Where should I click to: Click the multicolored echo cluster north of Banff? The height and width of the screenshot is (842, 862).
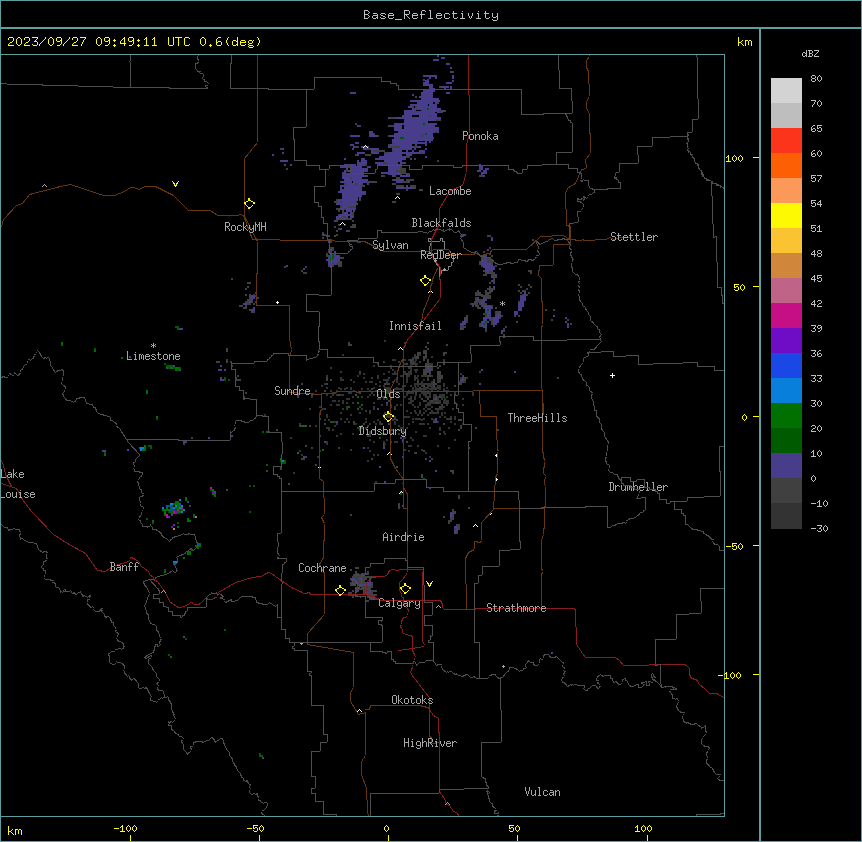coord(175,508)
